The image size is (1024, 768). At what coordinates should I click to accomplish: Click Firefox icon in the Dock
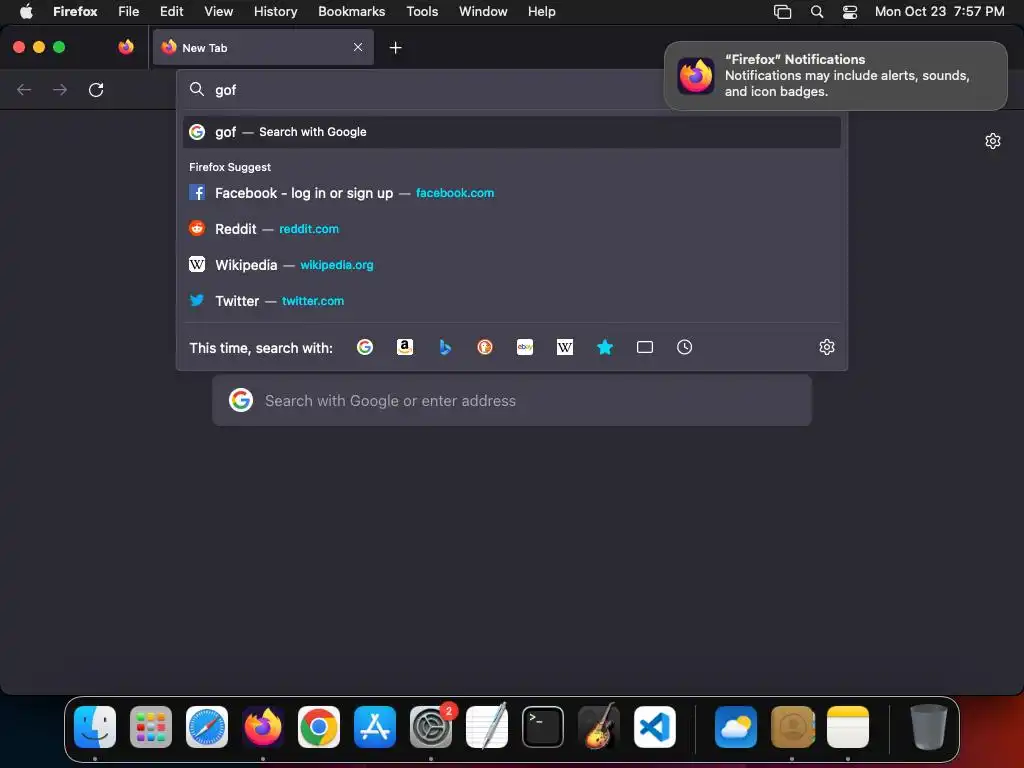point(263,727)
